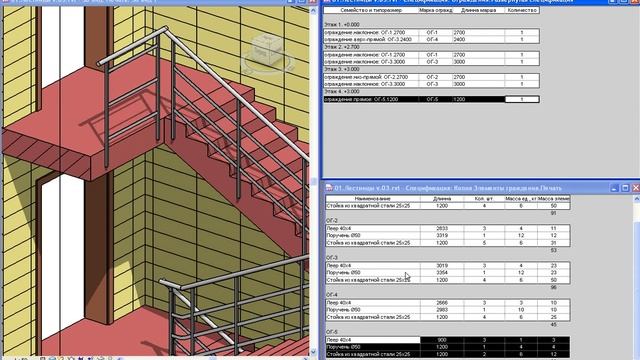The height and width of the screenshot is (360, 640).
Task: Click the subtotal '45' under the ОГ-4 group
Action: click(x=553, y=324)
